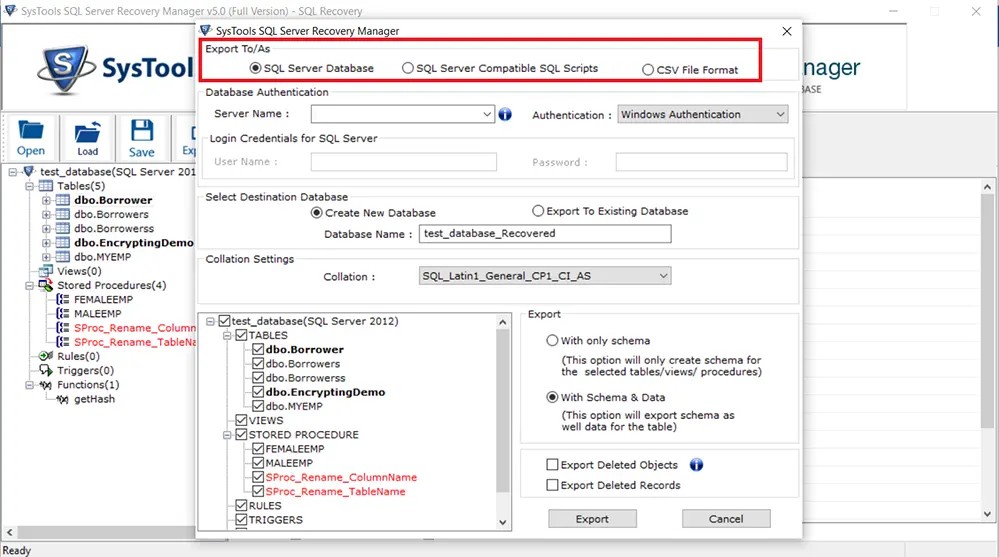The width and height of the screenshot is (999, 557).
Task: Collapse Functions(1) node in main tree
Action: point(29,385)
